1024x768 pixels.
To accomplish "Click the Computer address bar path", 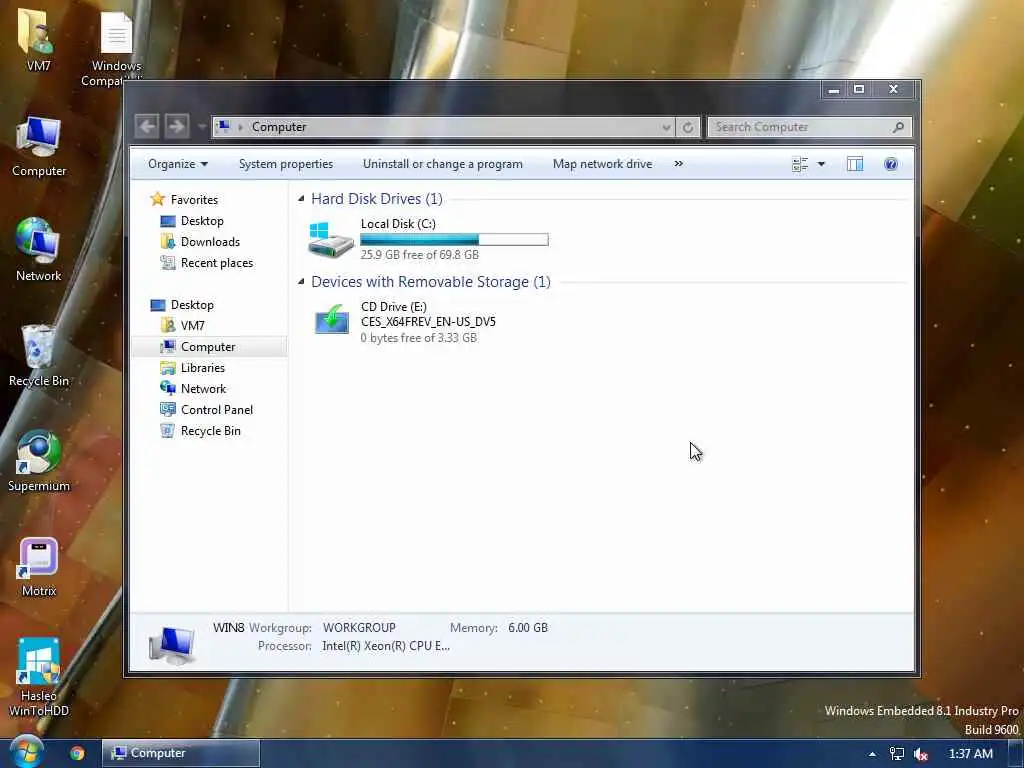I will 279,127.
